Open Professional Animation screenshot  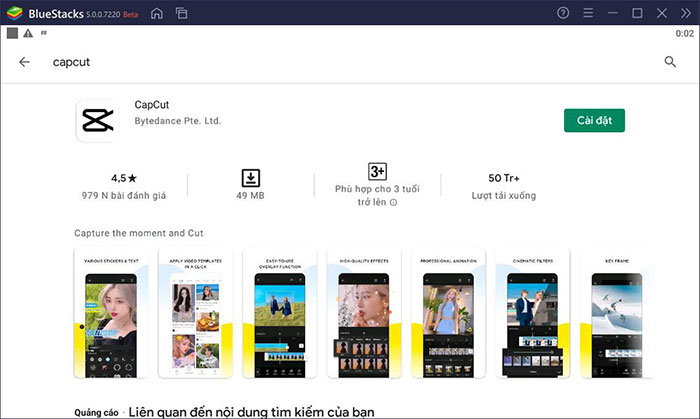coord(449,314)
